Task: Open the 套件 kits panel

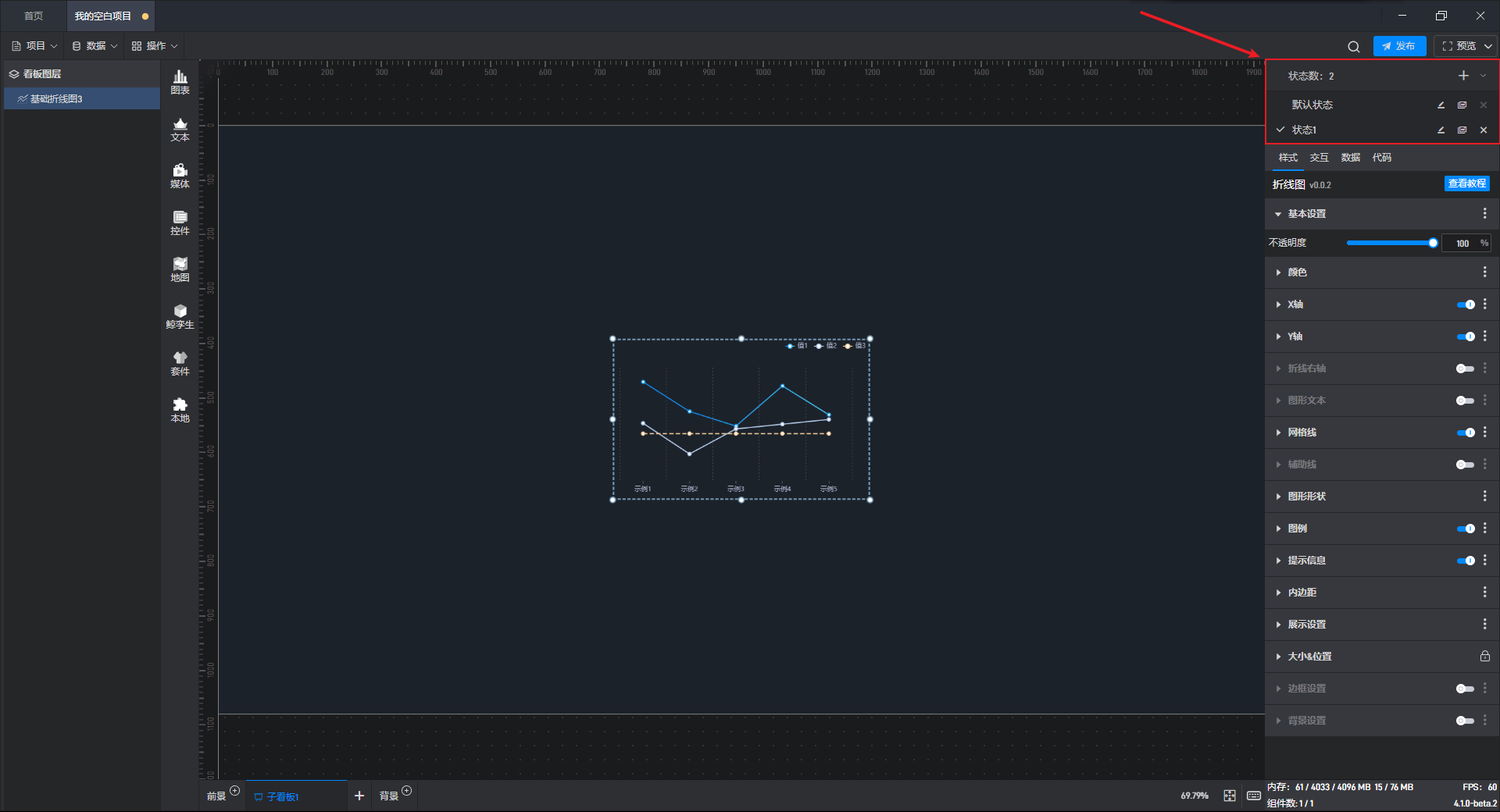Action: tap(180, 363)
